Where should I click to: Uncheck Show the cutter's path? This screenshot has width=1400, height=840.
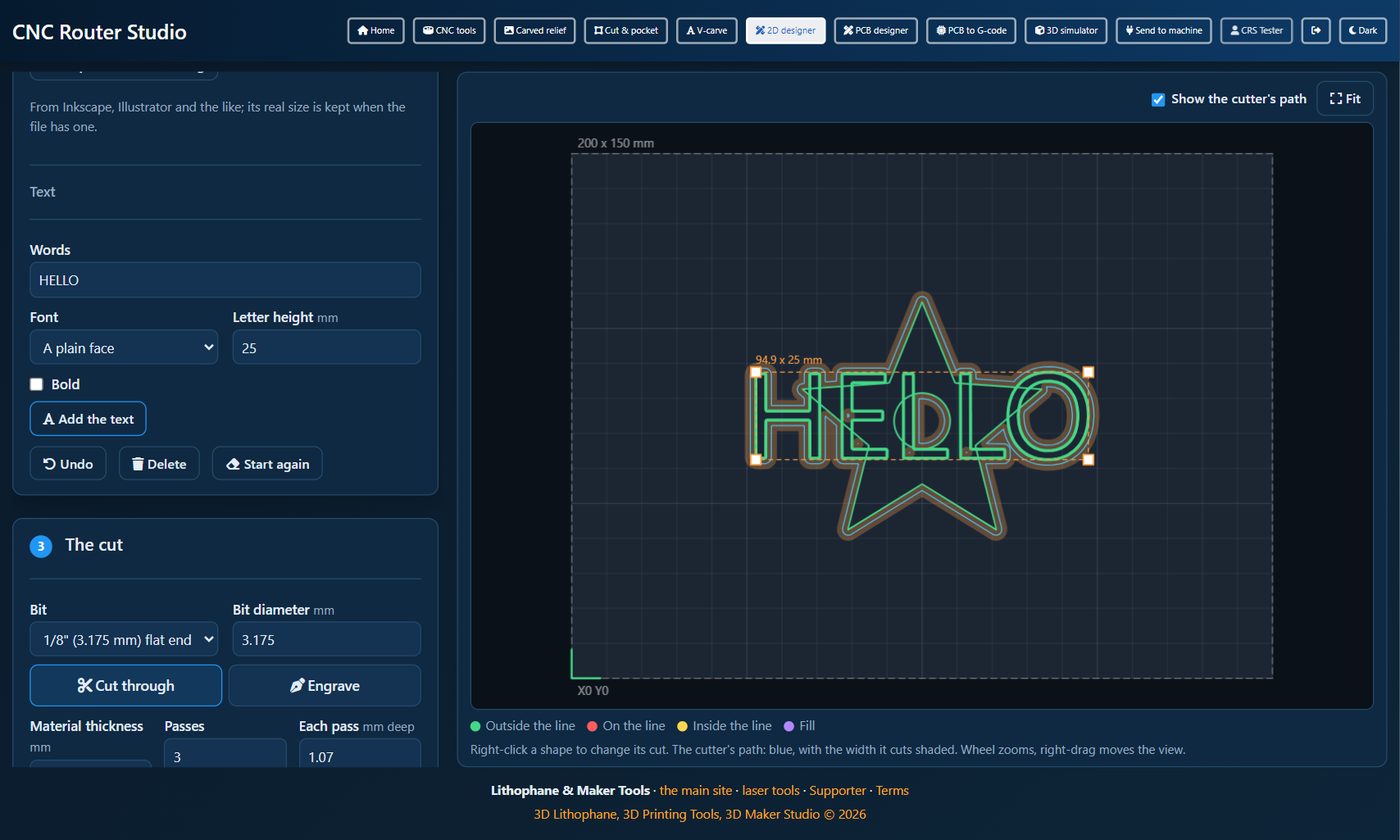point(1158,99)
